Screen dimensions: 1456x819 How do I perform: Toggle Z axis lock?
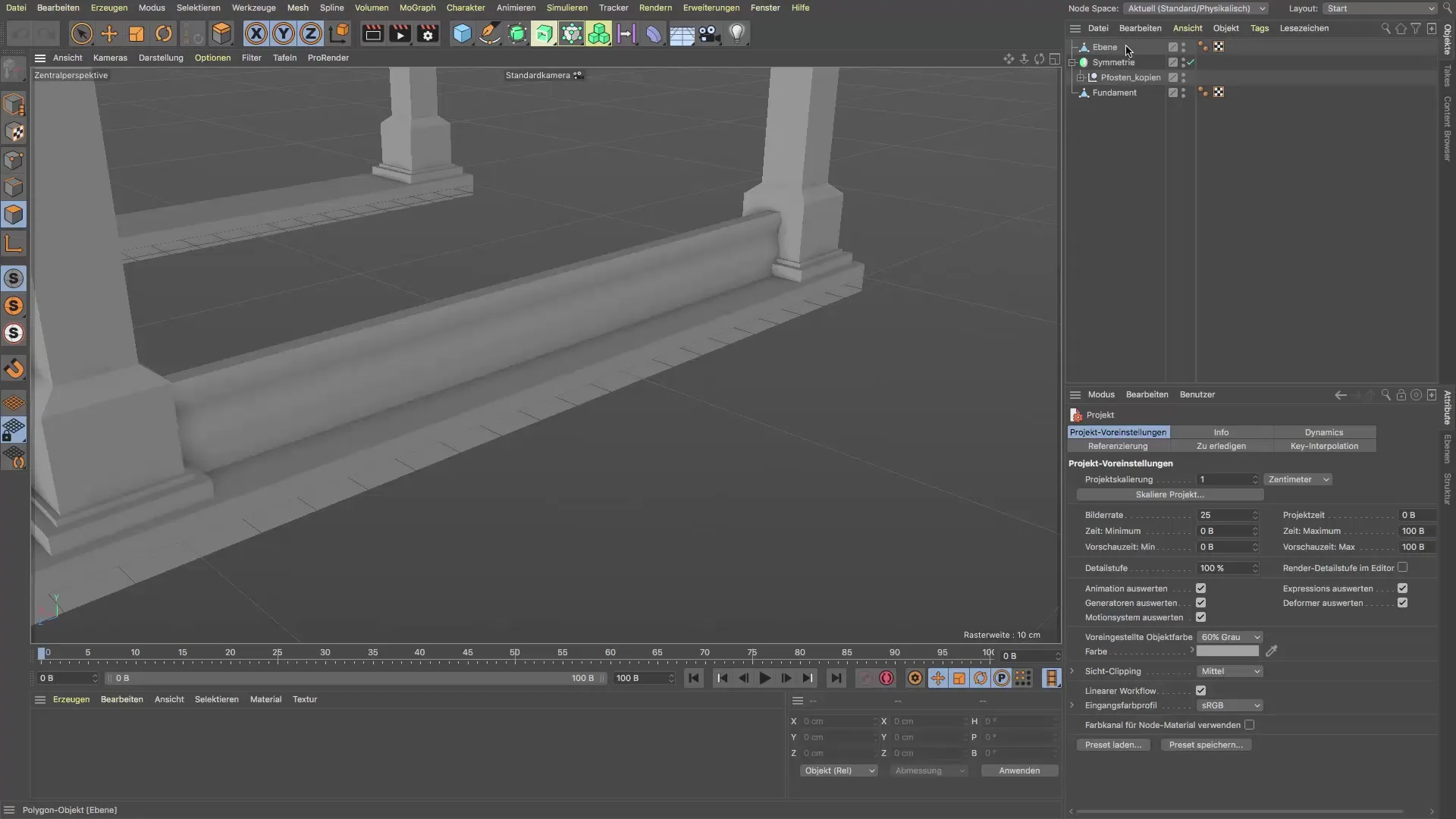click(x=311, y=33)
